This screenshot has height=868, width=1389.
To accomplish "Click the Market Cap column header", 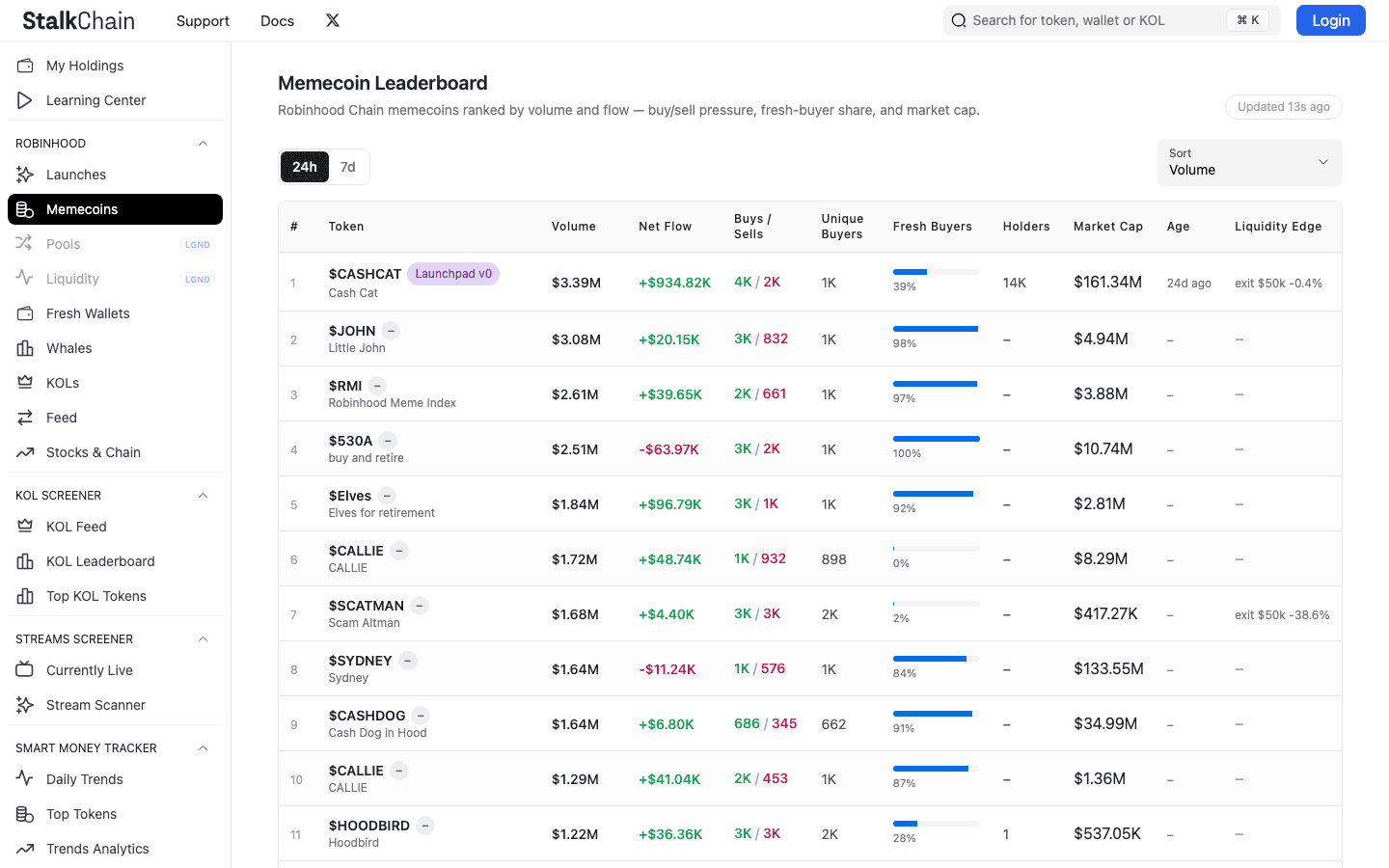I will point(1108,227).
